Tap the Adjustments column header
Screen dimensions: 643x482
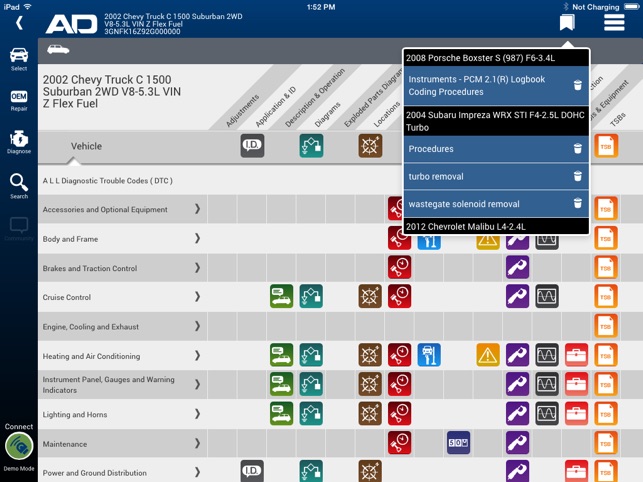click(243, 110)
